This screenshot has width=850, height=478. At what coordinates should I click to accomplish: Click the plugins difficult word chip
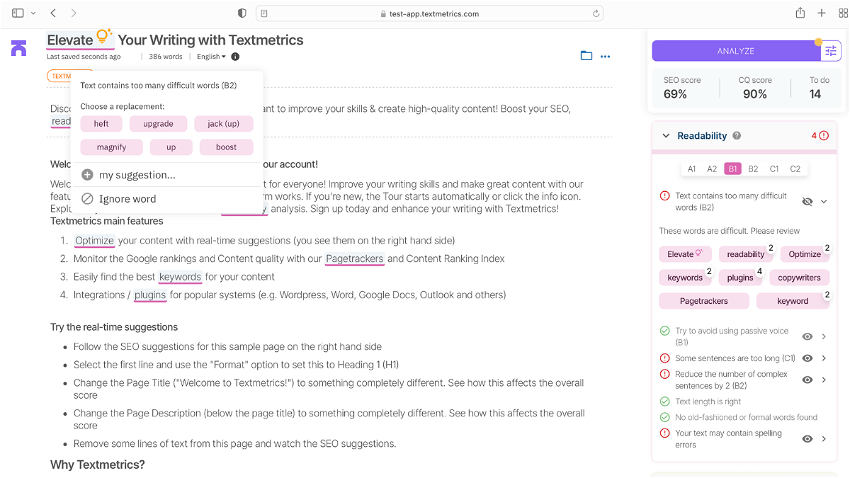click(x=740, y=277)
